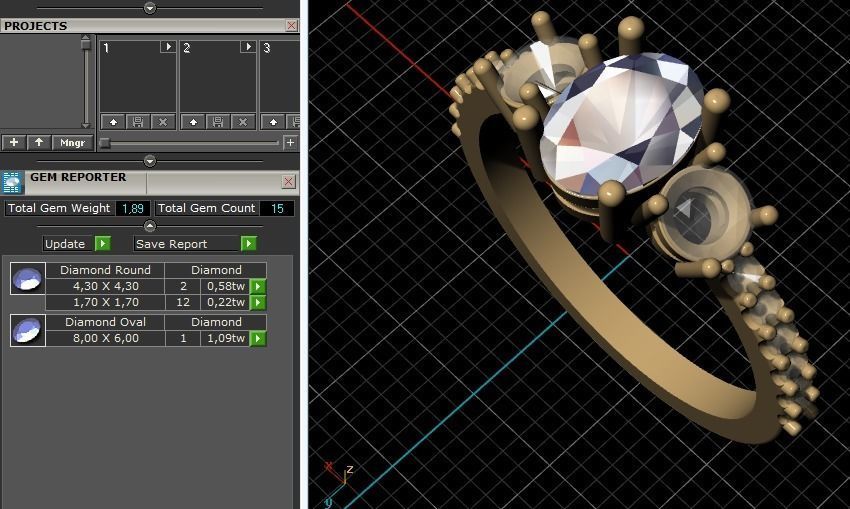Close the Gem Reporter panel
This screenshot has height=509, width=850.
point(288,182)
